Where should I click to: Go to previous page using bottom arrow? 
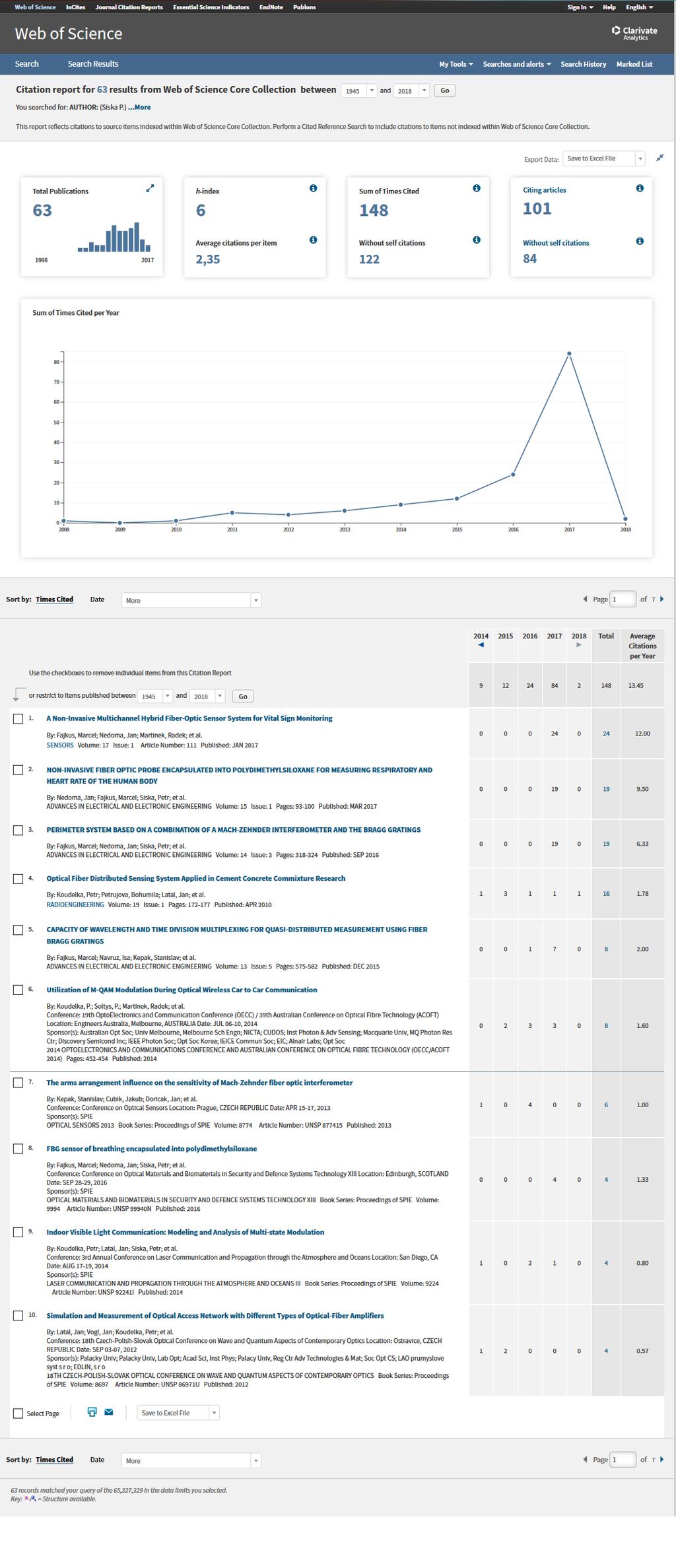point(585,1459)
